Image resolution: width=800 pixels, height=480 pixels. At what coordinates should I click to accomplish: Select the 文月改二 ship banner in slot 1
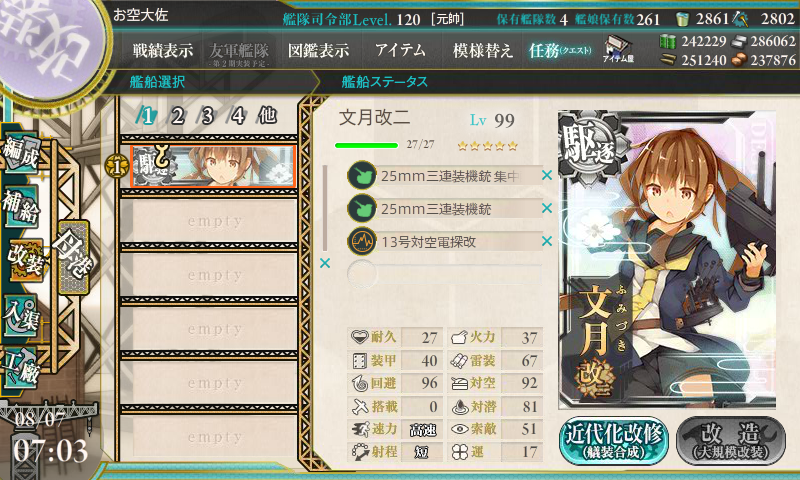tap(213, 166)
